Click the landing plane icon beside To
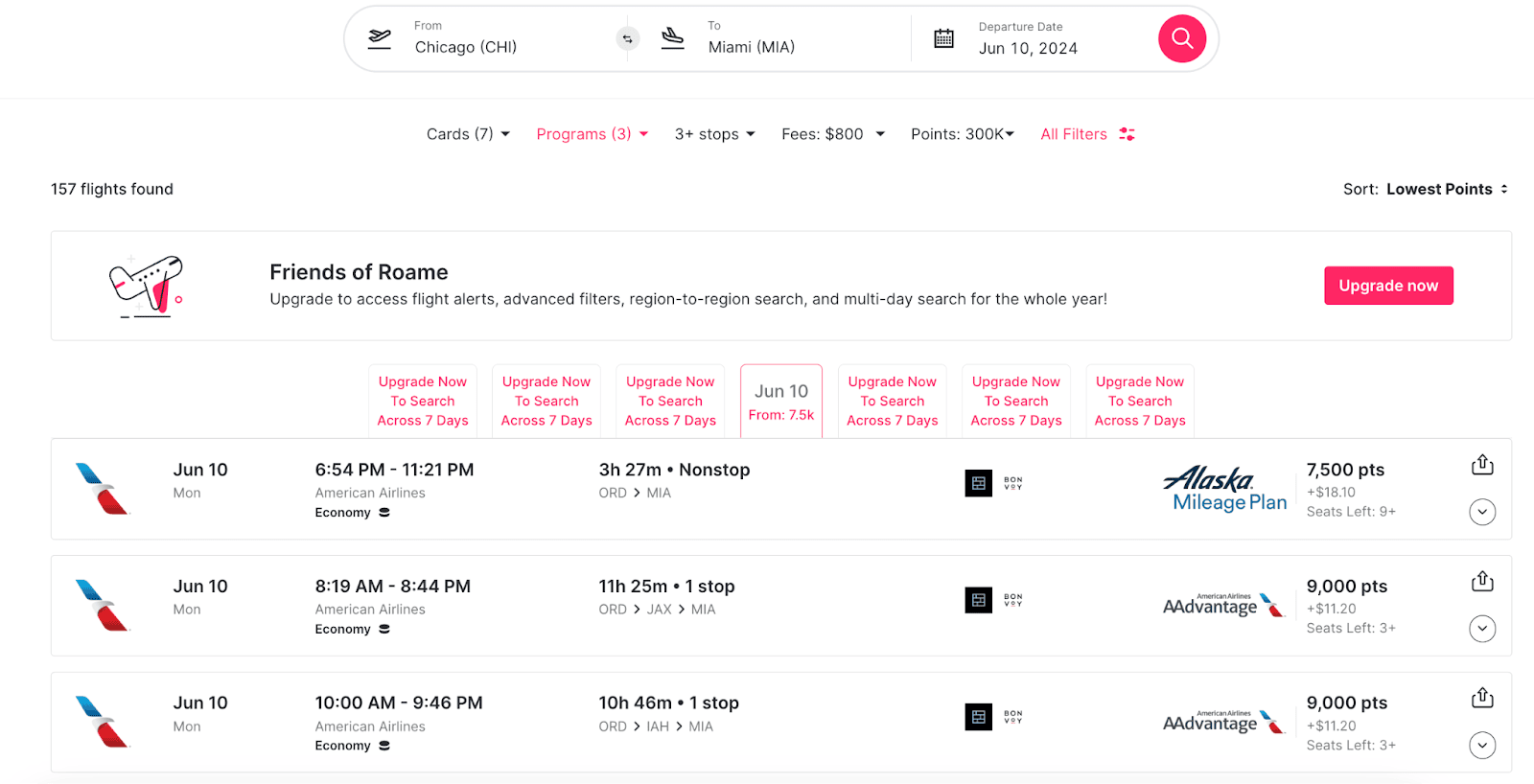The width and height of the screenshot is (1534, 784). click(673, 38)
